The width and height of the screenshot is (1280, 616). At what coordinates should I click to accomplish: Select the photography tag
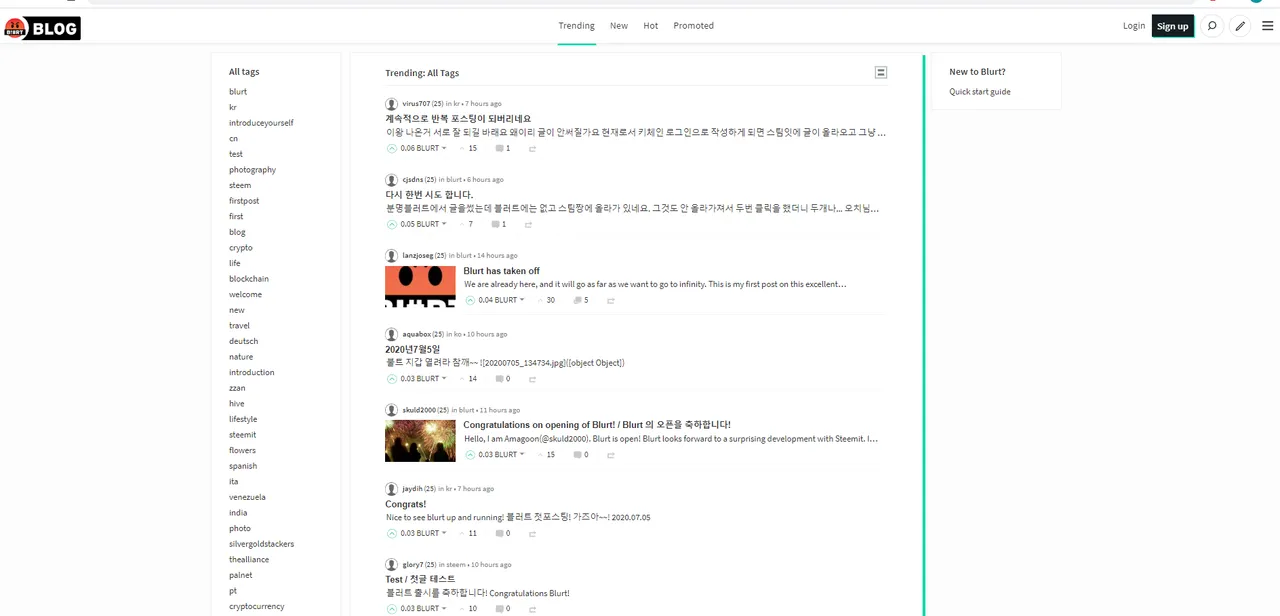[252, 170]
